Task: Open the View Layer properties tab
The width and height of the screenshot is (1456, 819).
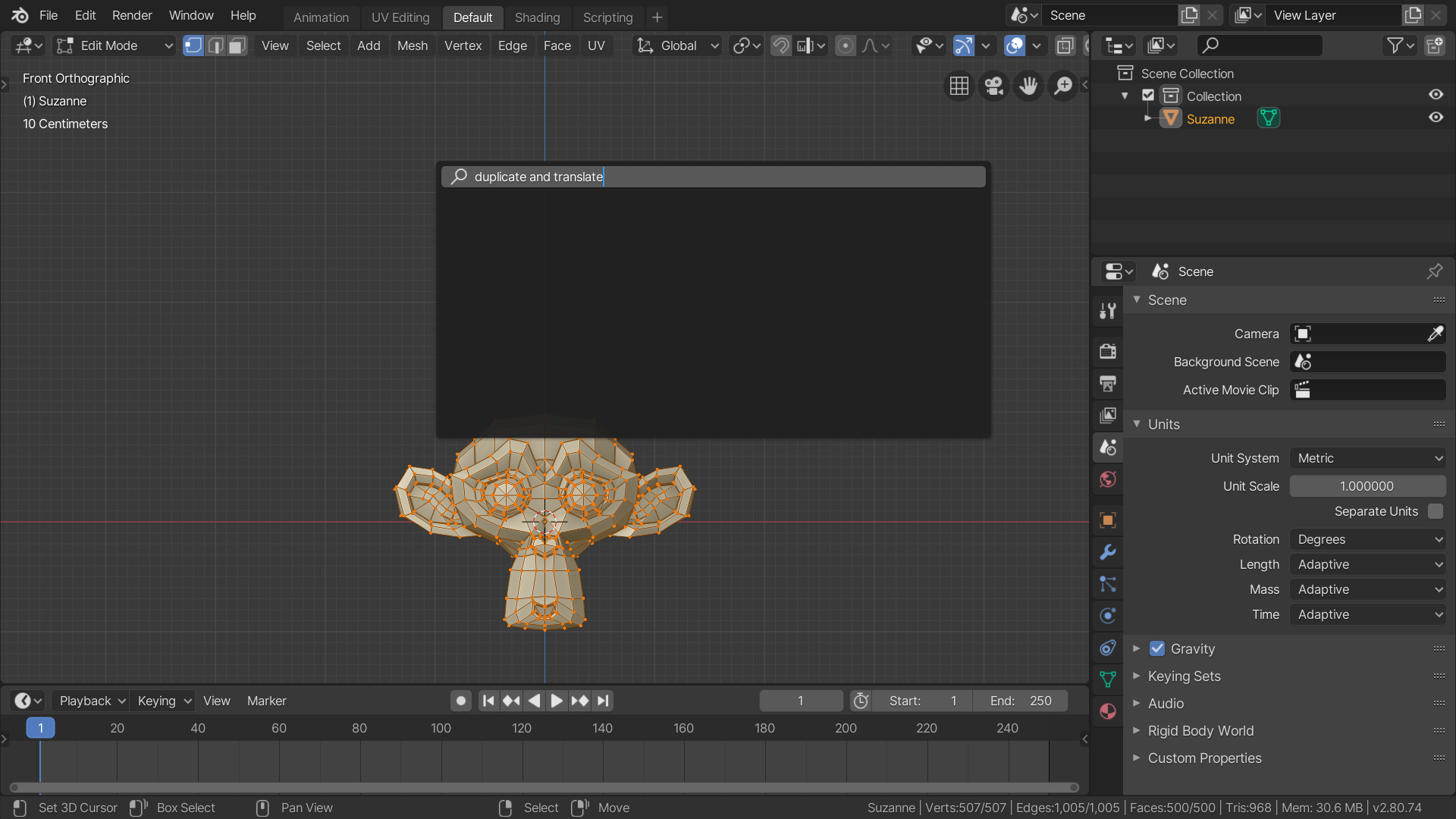Action: coord(1108,416)
